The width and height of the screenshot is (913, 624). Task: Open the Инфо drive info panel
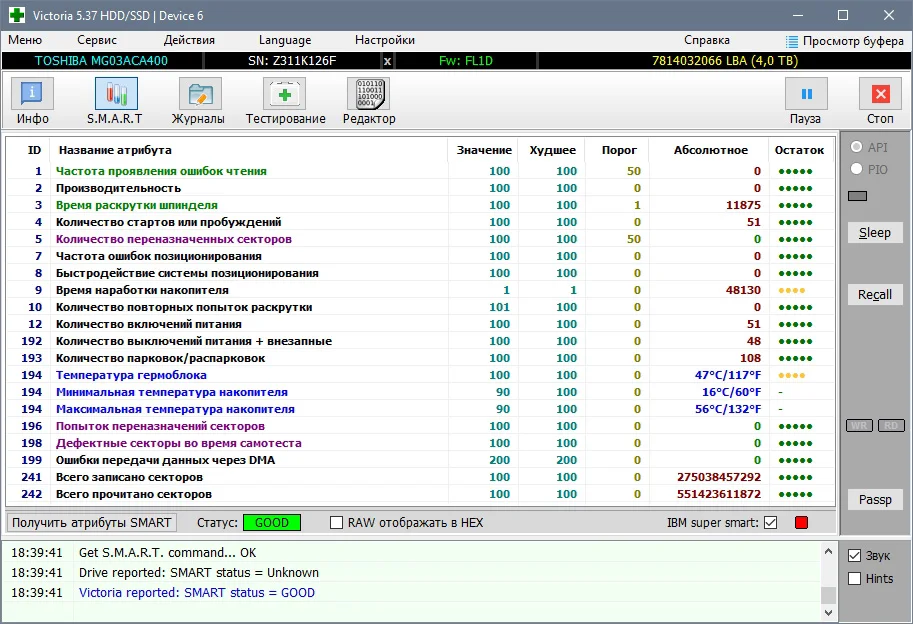point(33,95)
